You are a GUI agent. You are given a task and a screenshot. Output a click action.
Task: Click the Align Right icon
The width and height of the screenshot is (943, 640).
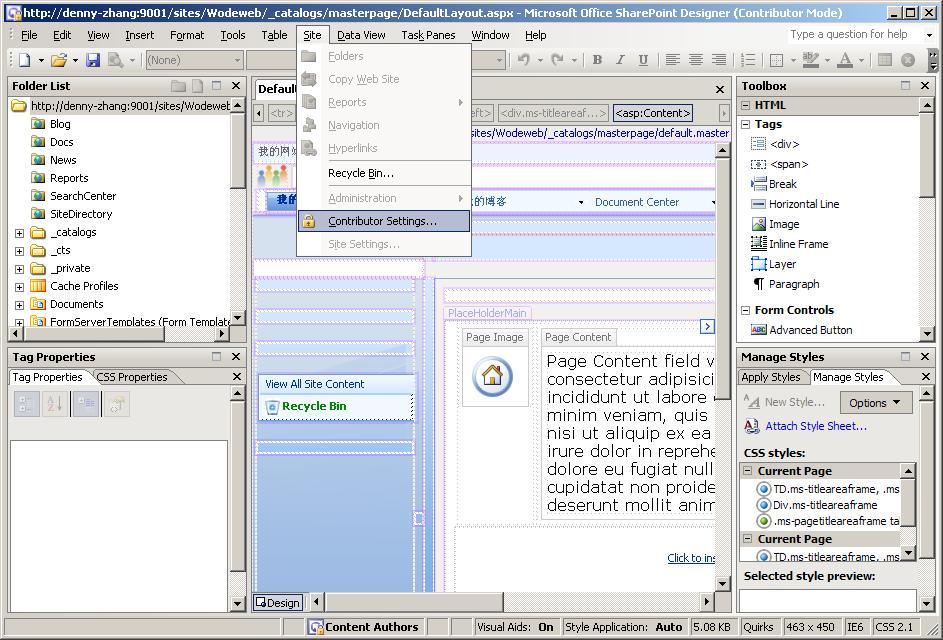tap(718, 60)
